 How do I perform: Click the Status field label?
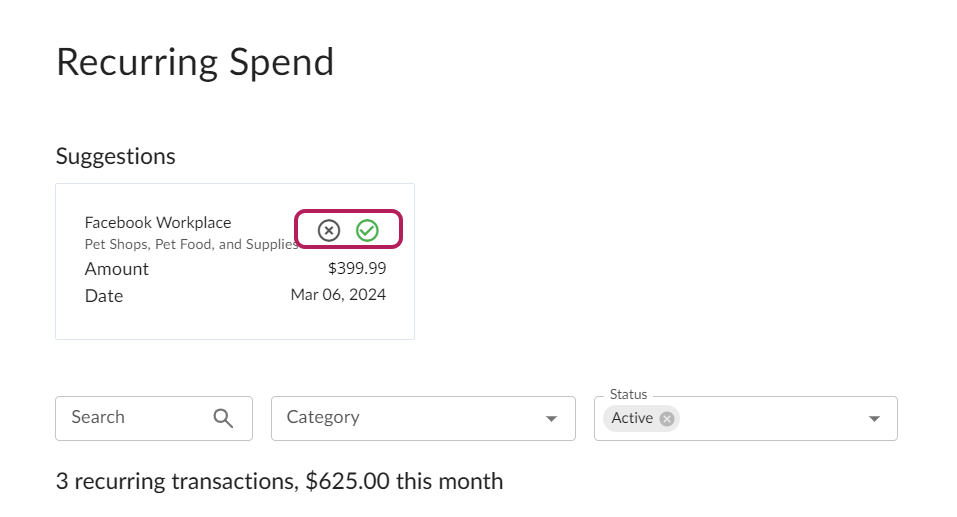point(628,394)
